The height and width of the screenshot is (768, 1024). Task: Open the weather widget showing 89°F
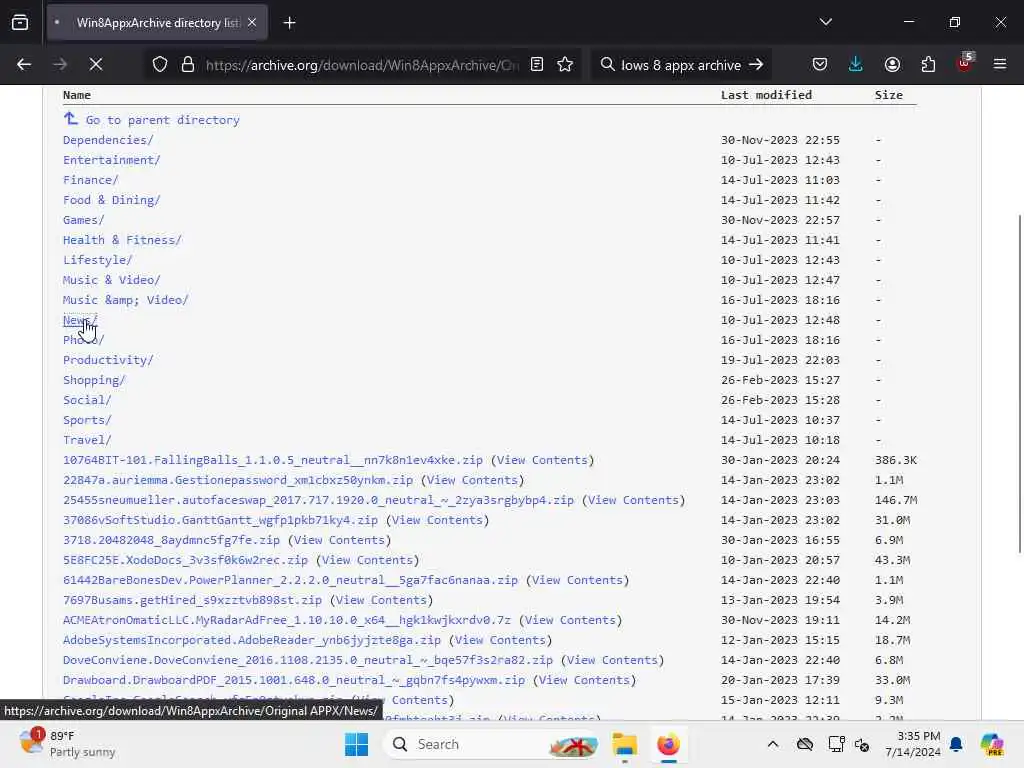[x=67, y=744]
